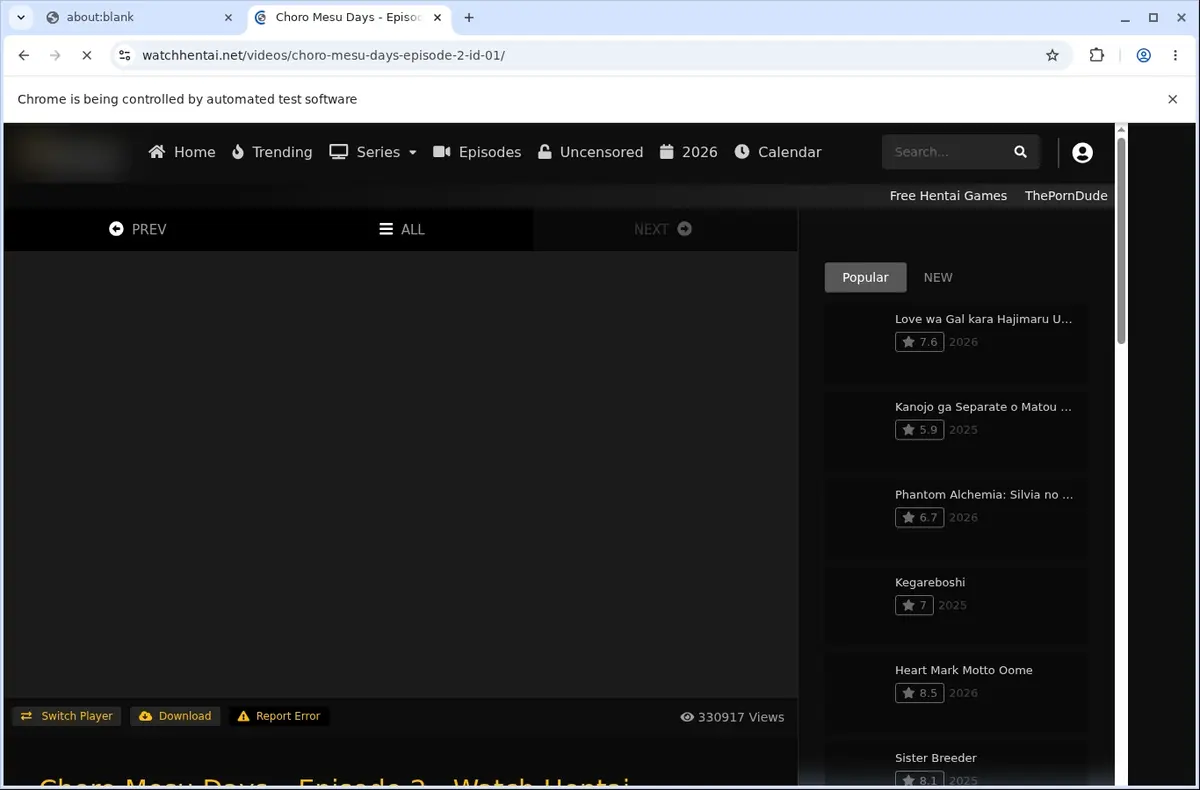Open the Trending page

[x=272, y=152]
